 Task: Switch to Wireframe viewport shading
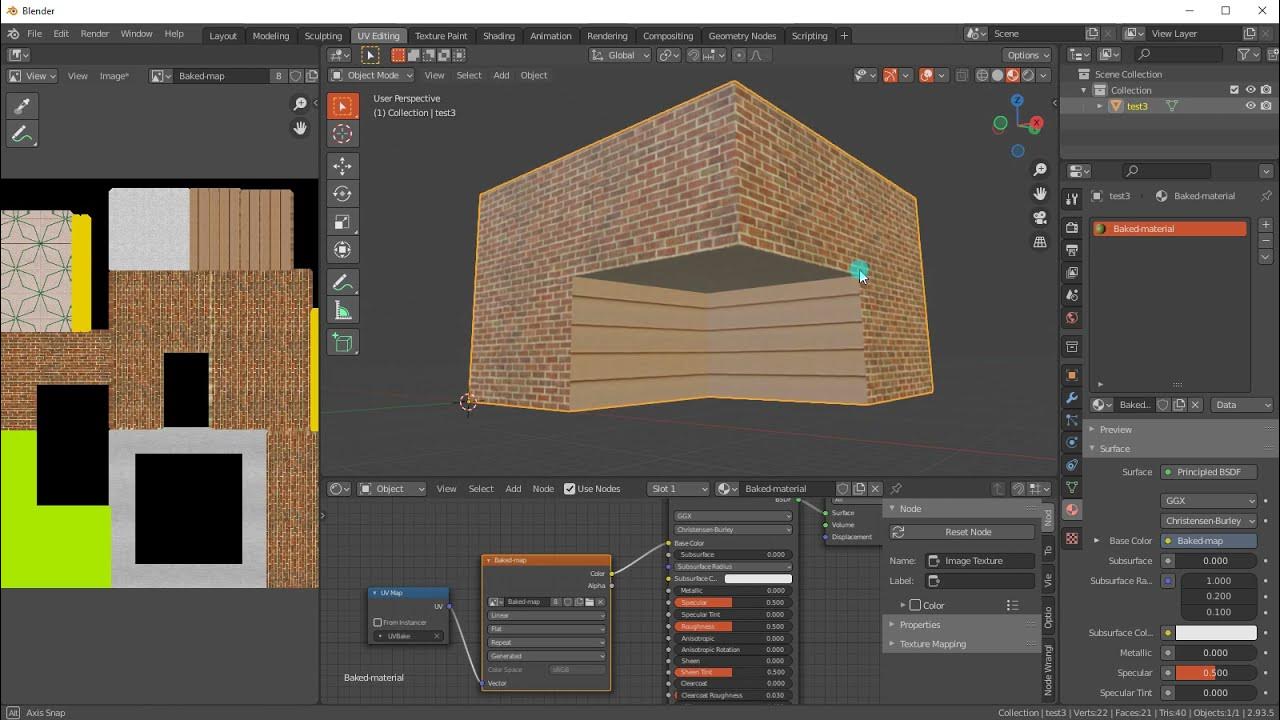(982, 75)
